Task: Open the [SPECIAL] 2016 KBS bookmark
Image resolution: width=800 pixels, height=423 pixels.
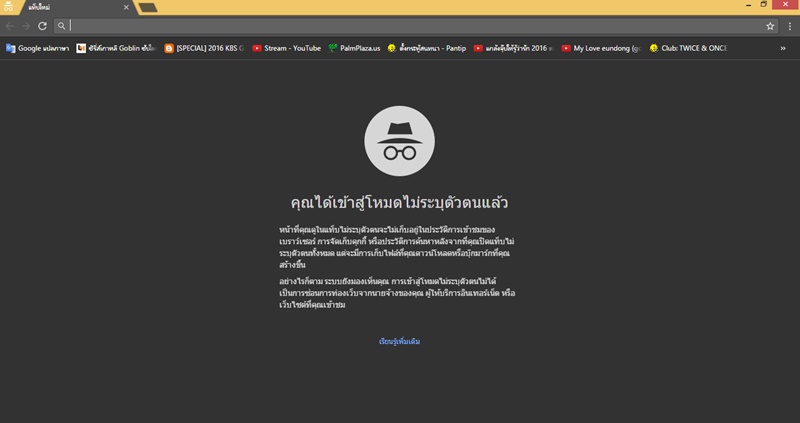Action: click(x=204, y=48)
